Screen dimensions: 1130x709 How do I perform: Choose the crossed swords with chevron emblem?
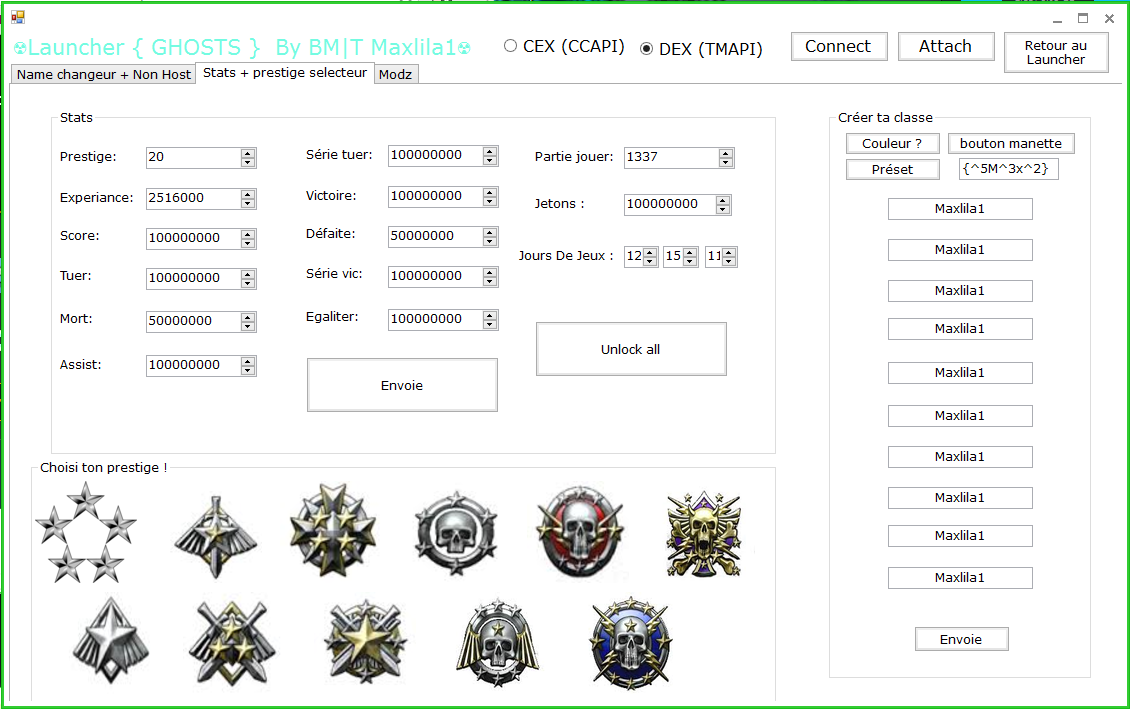pos(232,642)
